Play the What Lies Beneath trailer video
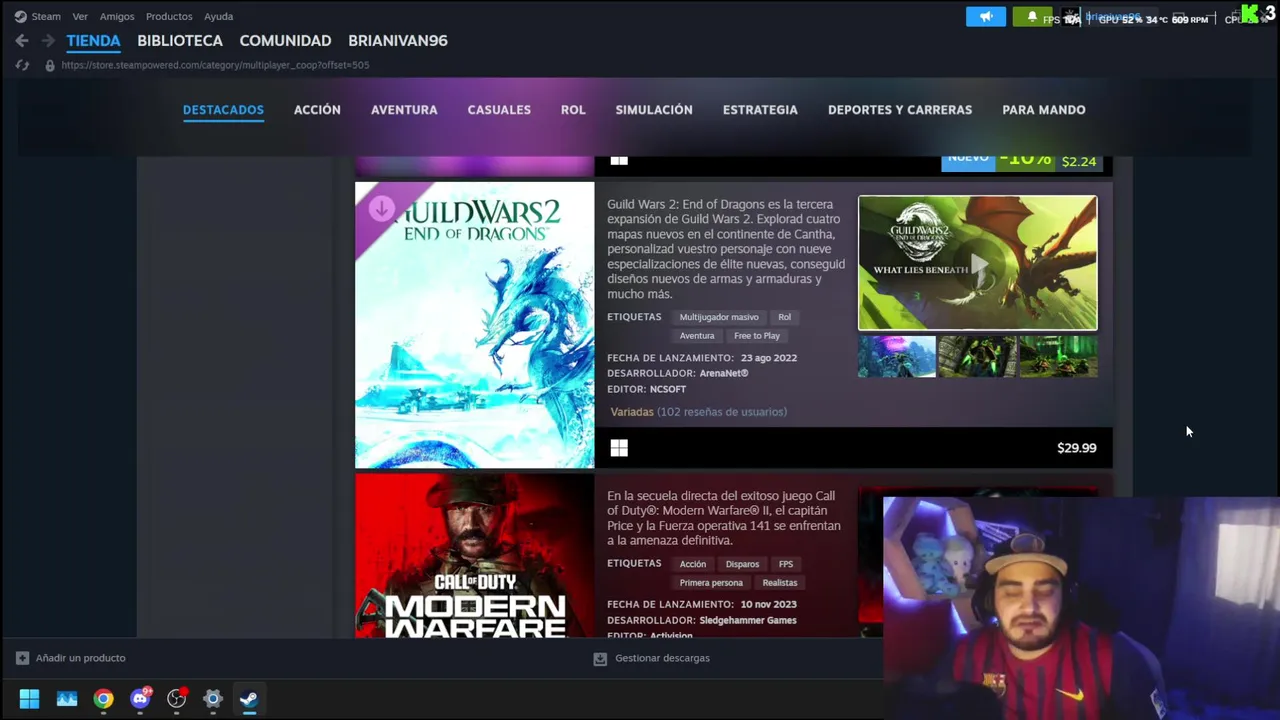The image size is (1280, 720). pyautogui.click(x=977, y=263)
